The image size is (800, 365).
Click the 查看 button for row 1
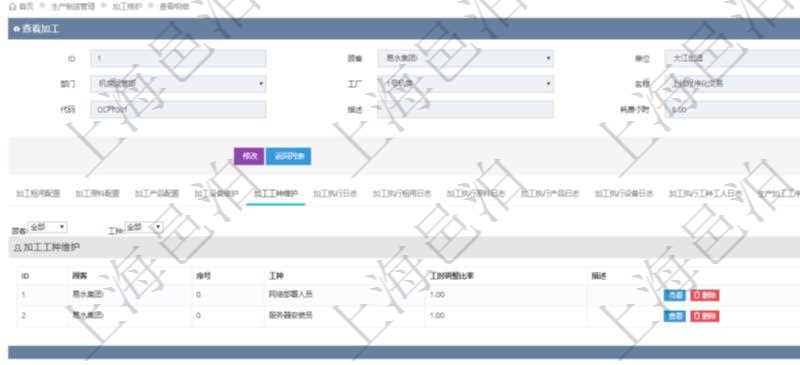point(674,295)
